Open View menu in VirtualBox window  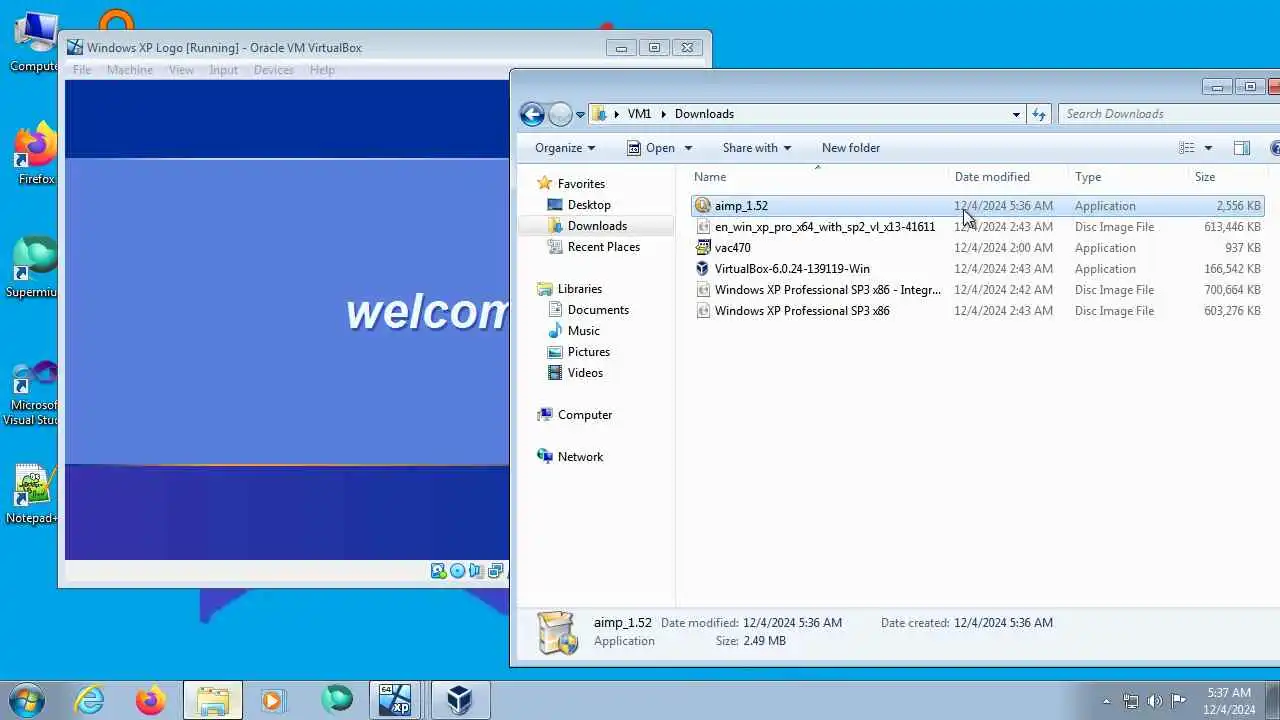181,70
